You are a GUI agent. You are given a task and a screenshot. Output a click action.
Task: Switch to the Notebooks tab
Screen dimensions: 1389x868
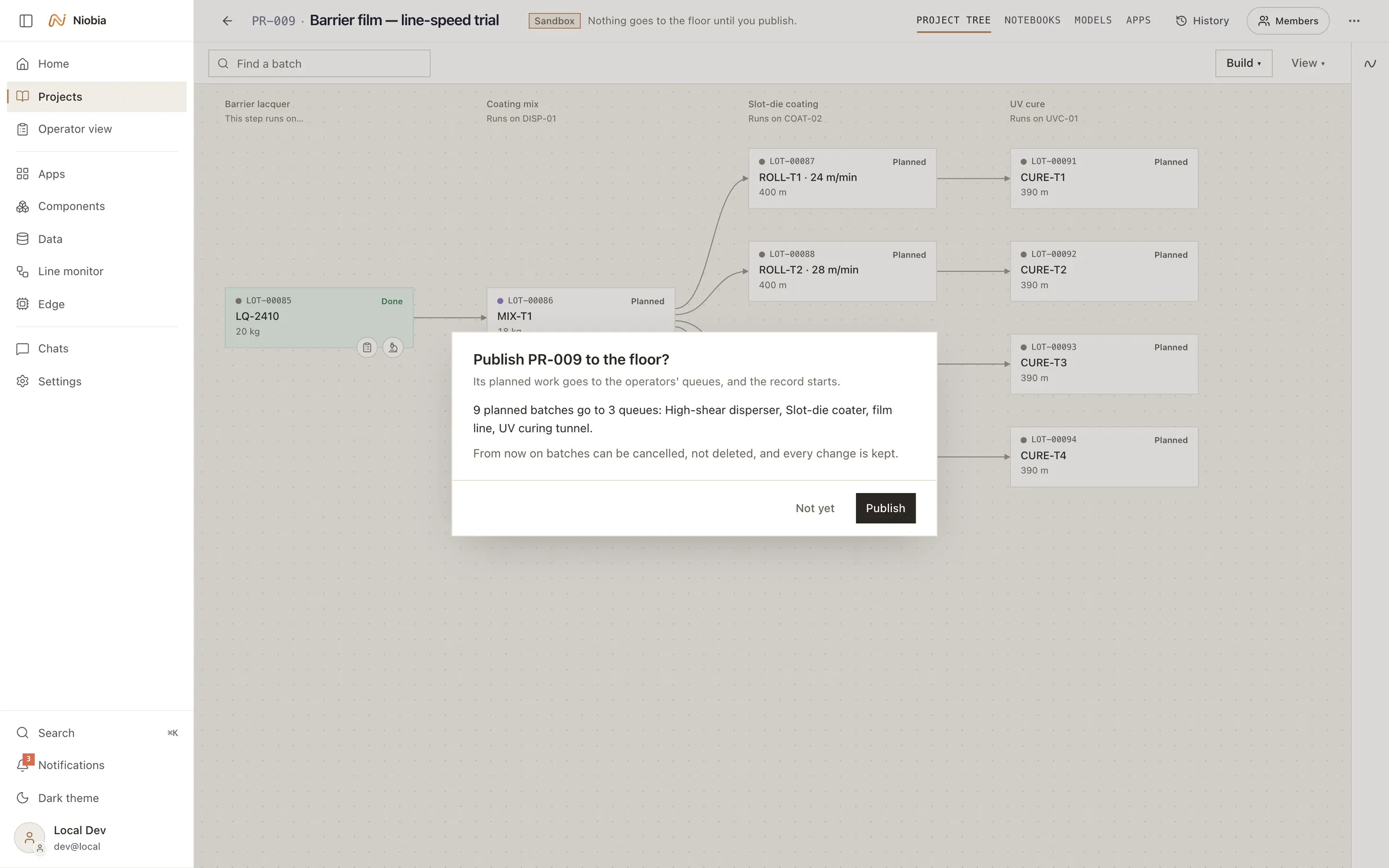click(x=1032, y=21)
